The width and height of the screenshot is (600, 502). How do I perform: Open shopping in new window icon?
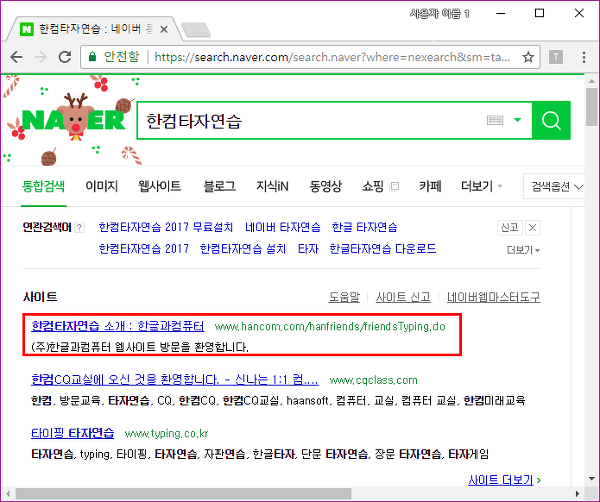tap(394, 186)
